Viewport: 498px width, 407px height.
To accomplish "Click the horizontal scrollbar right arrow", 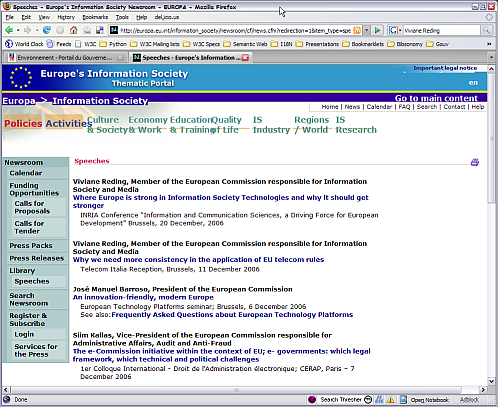I will tap(483, 389).
